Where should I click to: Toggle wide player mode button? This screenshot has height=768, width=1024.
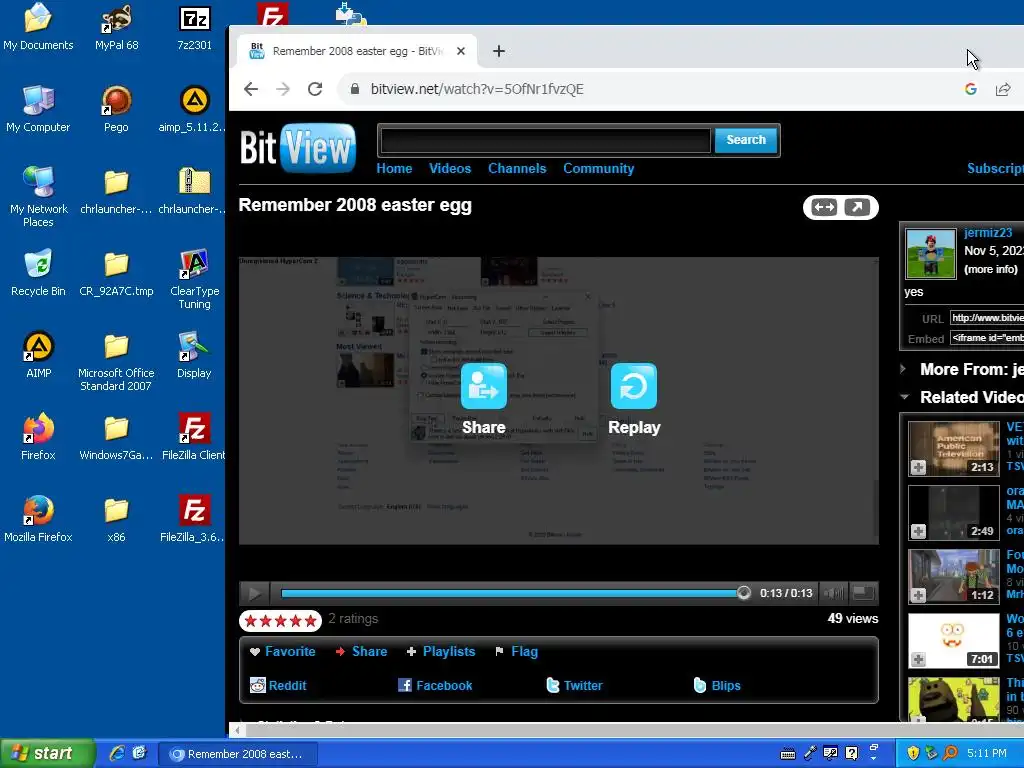[x=824, y=208]
